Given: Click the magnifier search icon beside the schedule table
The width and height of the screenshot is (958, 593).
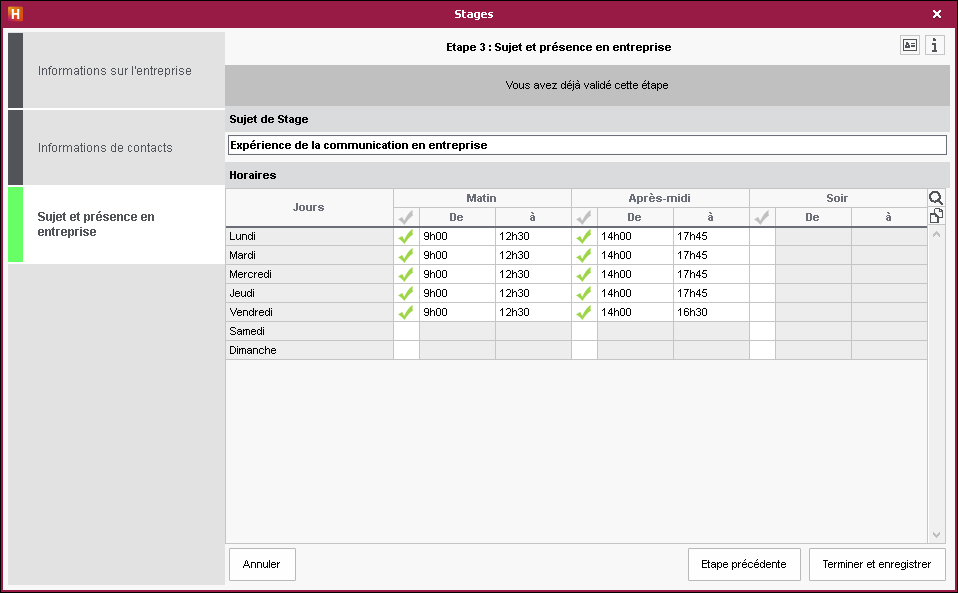Looking at the screenshot, I should coord(936,198).
